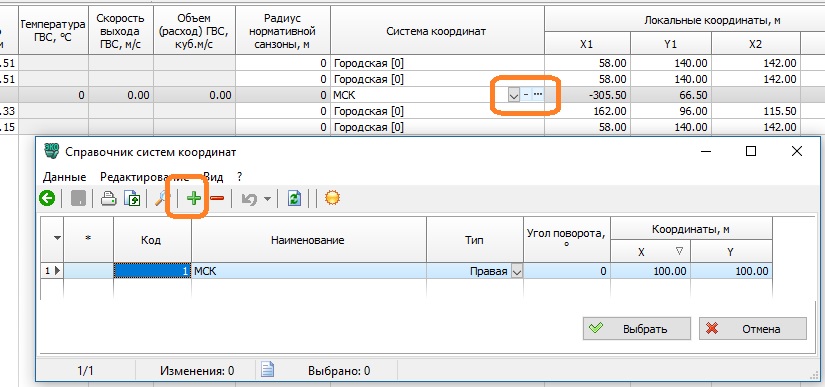Viewport: 825px width, 387px height.
Task: Open the Тип dropdown showing Правая
Action: coord(517,271)
